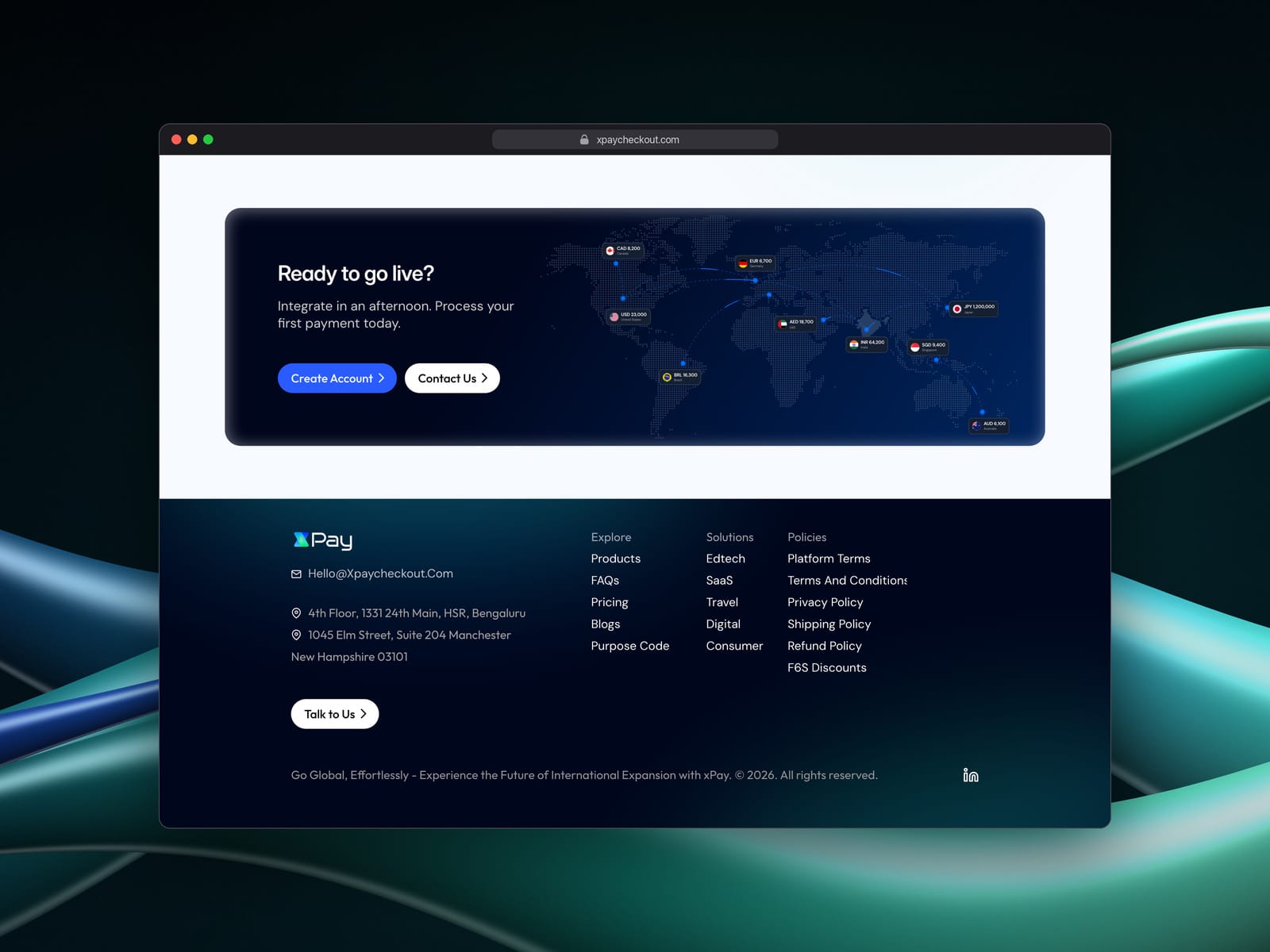Click the lock icon in address bar
Image resolution: width=1270 pixels, height=952 pixels.
pyautogui.click(x=584, y=140)
